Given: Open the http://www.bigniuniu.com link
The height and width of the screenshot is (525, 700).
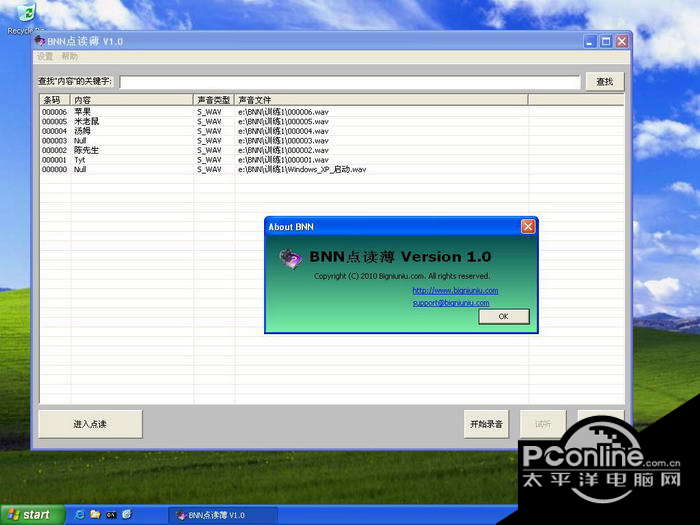Looking at the screenshot, I should click(x=455, y=290).
